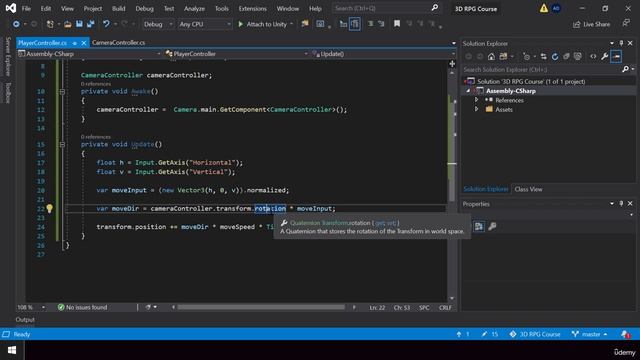Open the Windows Start menu

(12, 350)
